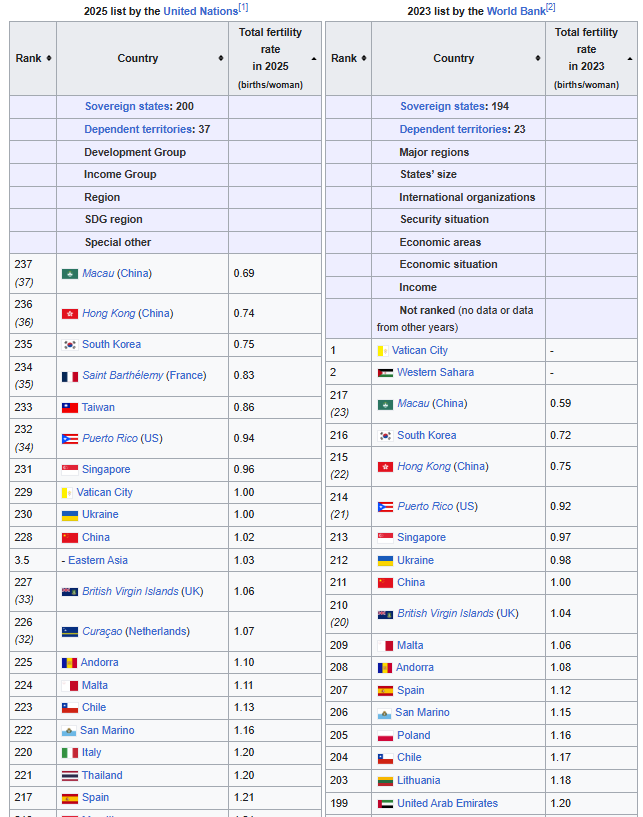Click the United Arab Emirates flag icon
The height and width of the screenshot is (817, 643).
[385, 804]
